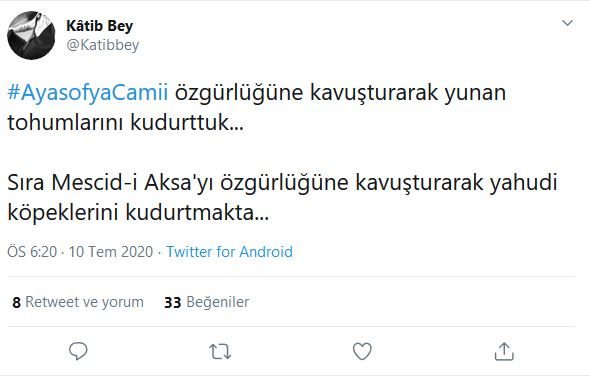Viewport: 590px width, 391px height.
Task: Click the Kâtib Bey display name
Action: (100, 26)
